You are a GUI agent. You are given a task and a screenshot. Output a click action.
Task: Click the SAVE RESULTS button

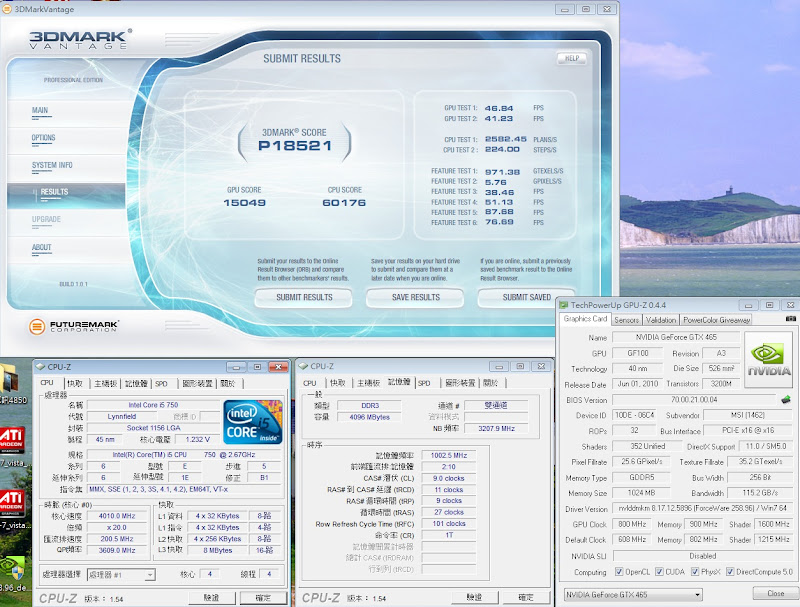point(416,297)
